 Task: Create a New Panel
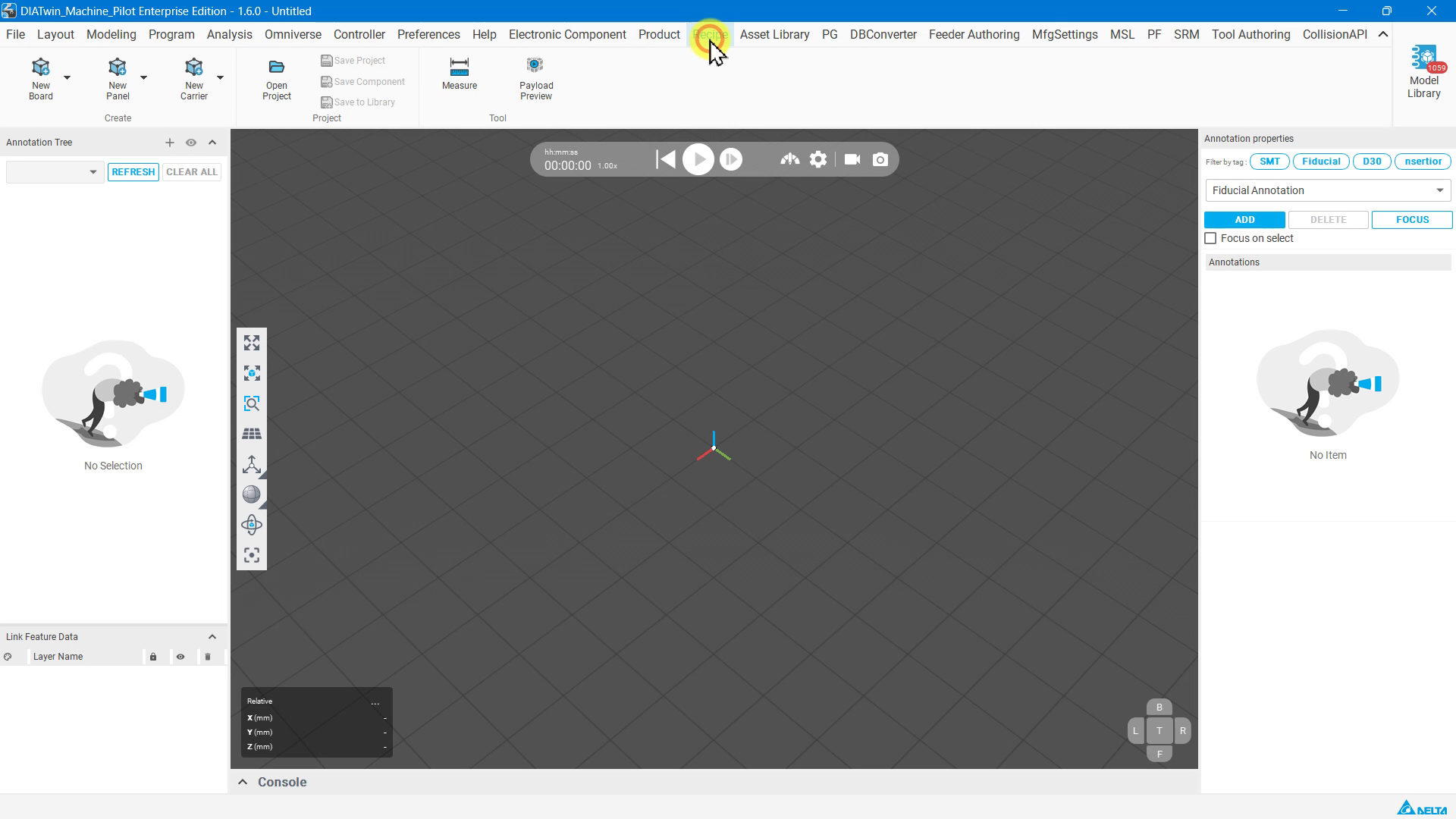point(118,78)
